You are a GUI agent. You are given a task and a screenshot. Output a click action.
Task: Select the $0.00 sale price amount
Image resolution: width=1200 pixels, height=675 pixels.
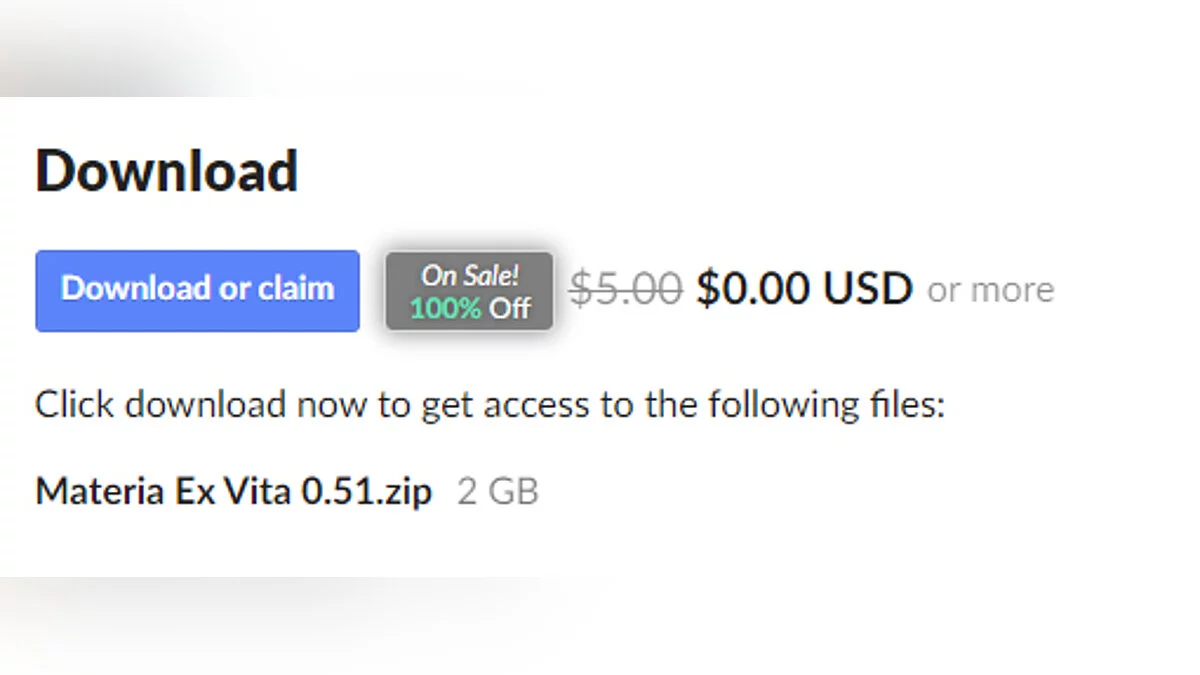754,289
